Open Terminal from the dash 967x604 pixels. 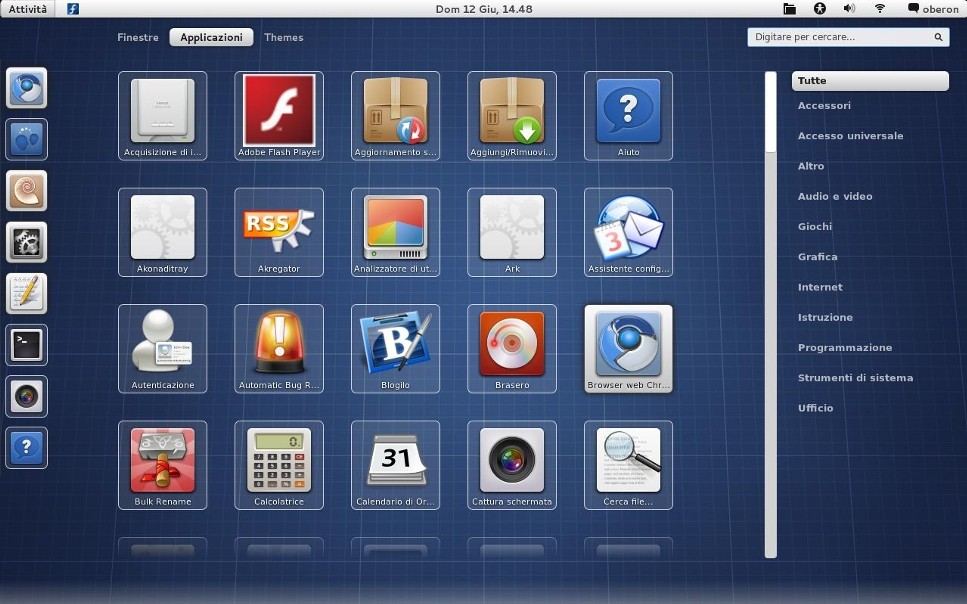point(27,345)
